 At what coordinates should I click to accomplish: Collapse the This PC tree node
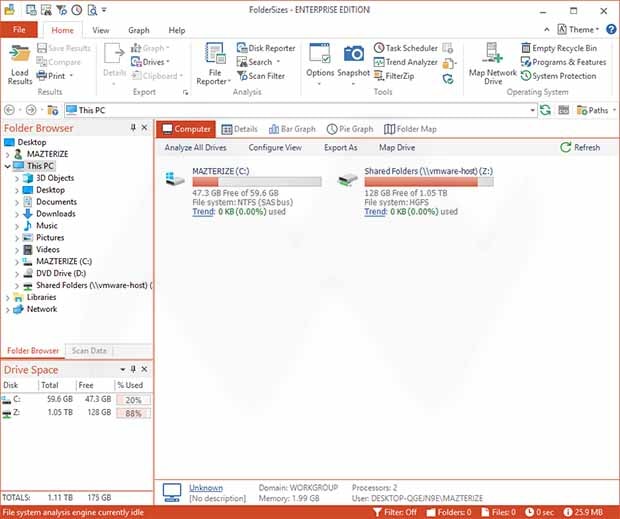click(x=8, y=166)
